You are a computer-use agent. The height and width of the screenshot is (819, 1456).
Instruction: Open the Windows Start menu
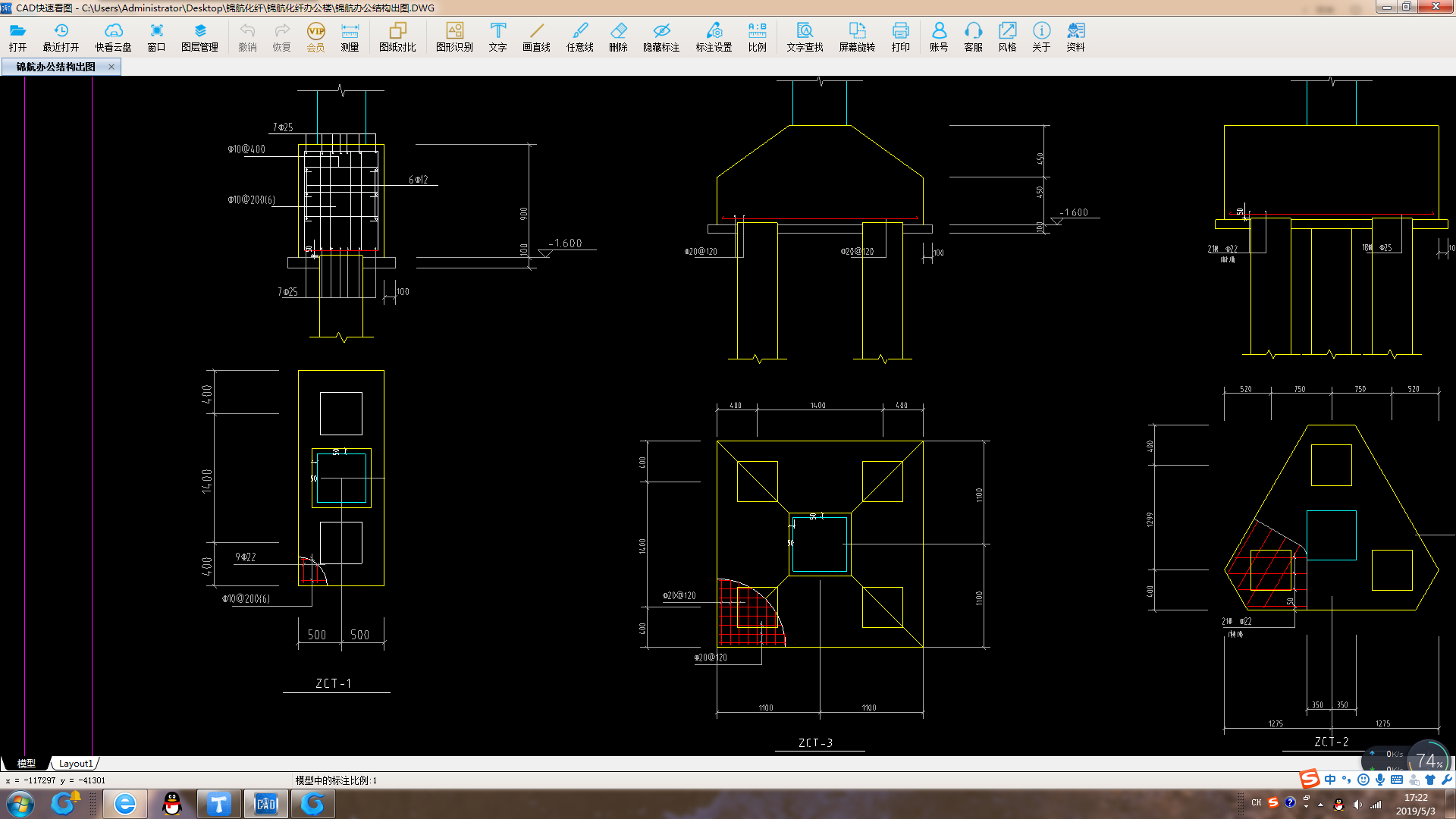click(x=20, y=804)
